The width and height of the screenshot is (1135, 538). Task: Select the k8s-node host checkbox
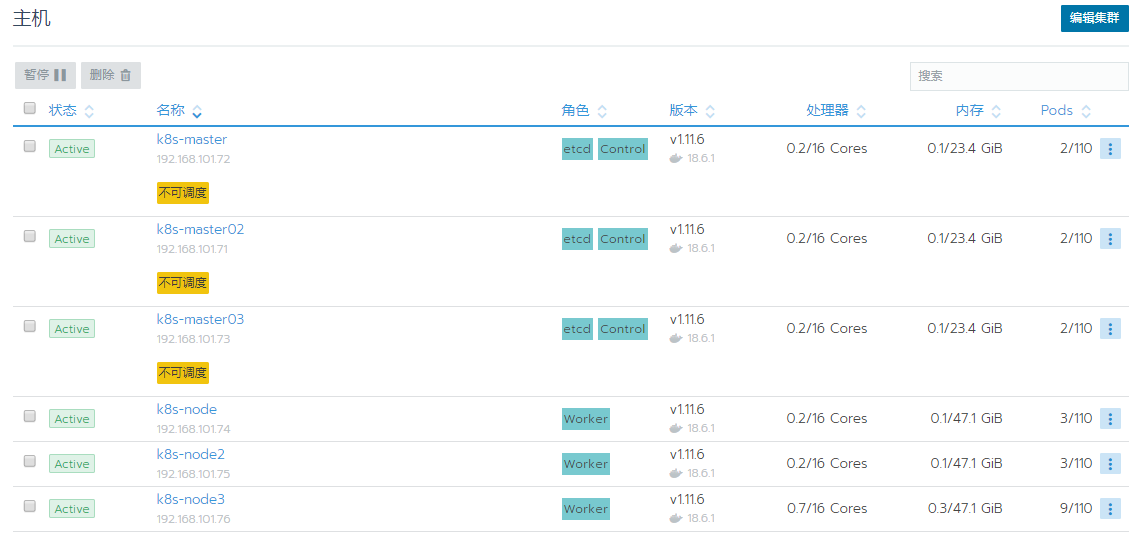click(30, 416)
